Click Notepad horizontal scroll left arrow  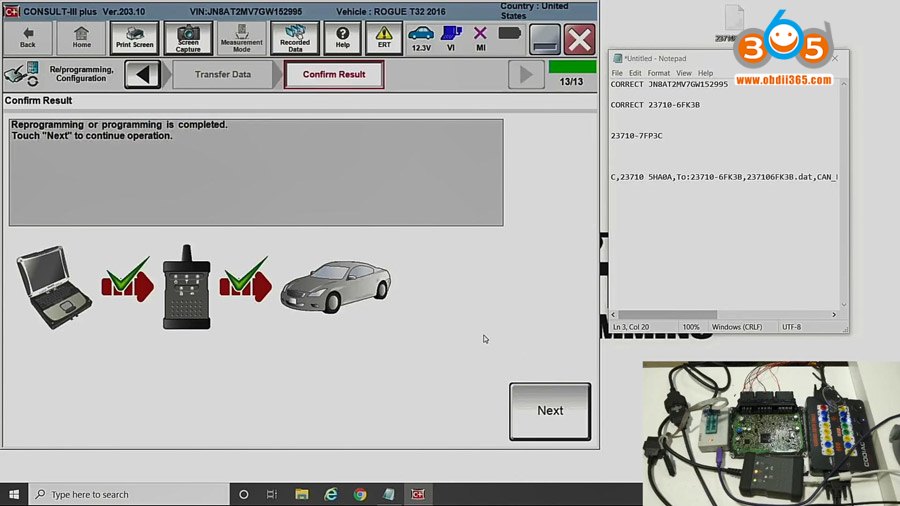[614, 314]
